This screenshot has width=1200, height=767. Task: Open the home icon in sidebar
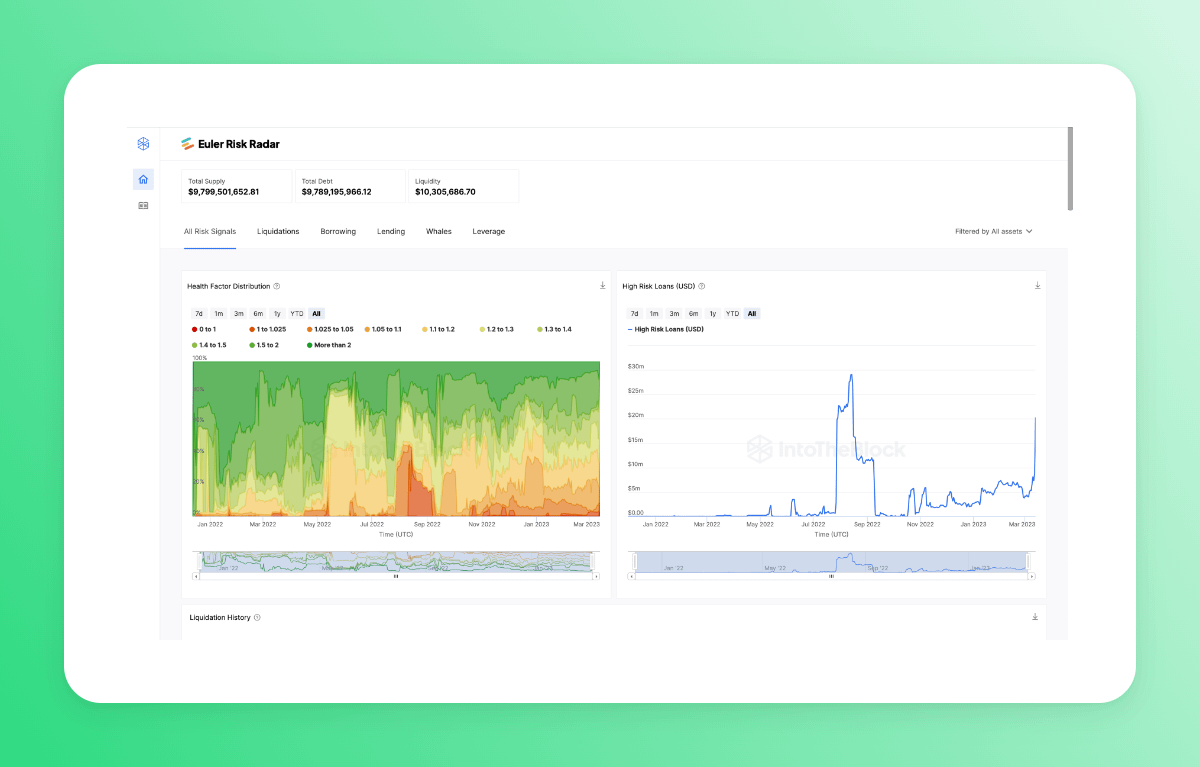tap(143, 180)
